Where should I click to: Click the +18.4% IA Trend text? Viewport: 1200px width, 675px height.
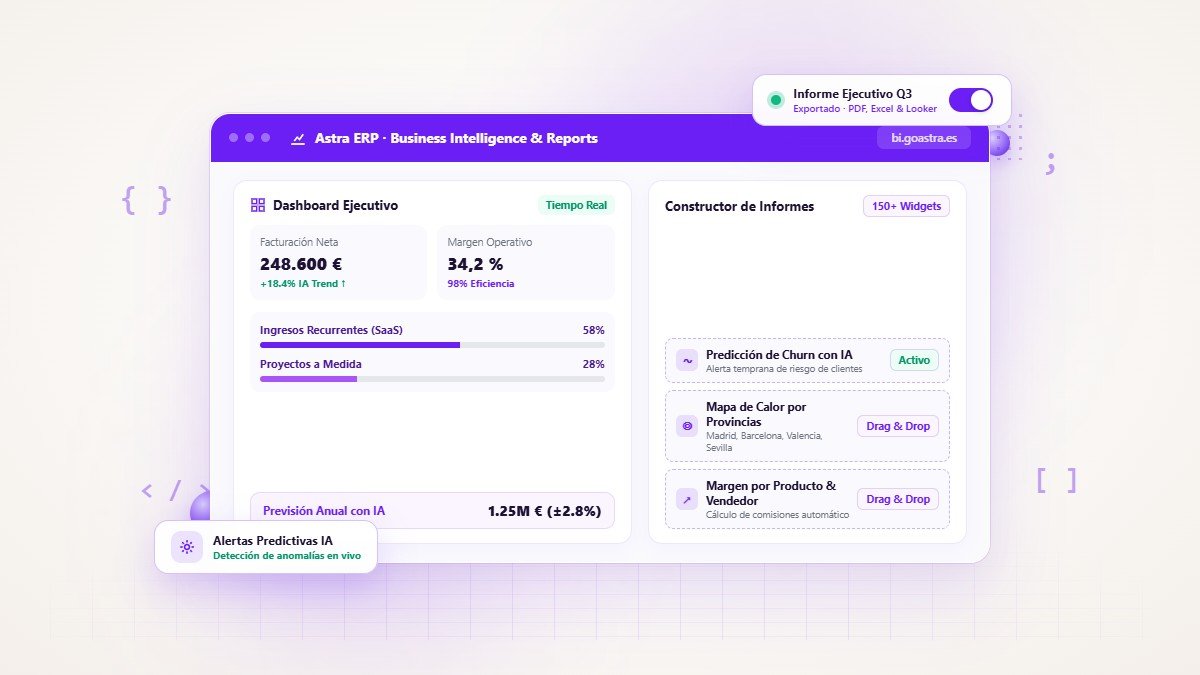(303, 284)
